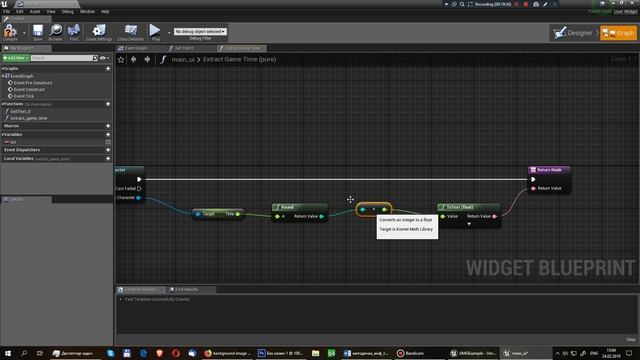Viewport: 640px width, 360px height.
Task: Select the Return Node header
Action: tap(549, 170)
